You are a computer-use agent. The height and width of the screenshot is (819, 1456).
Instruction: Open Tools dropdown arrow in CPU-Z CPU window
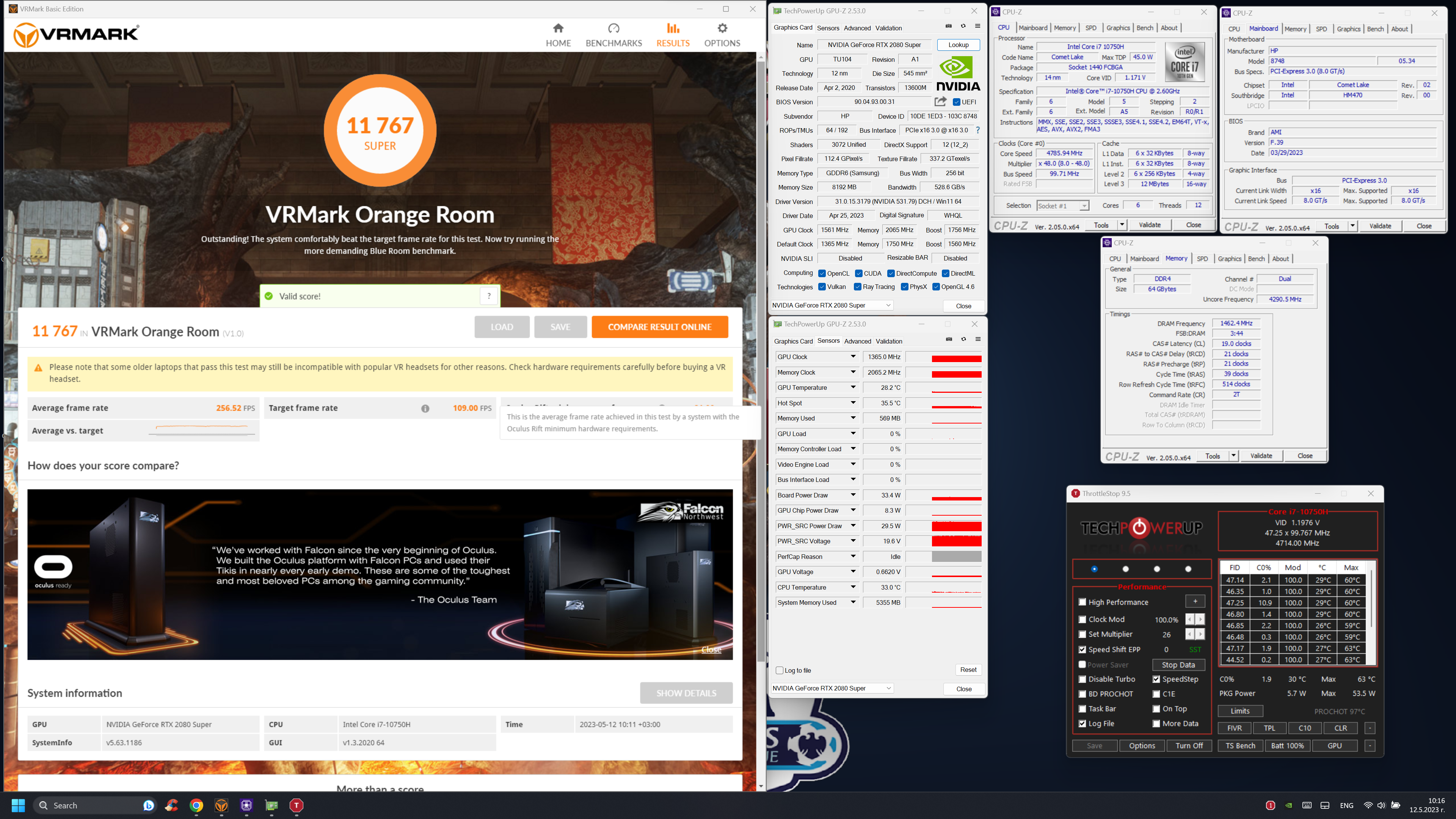tap(1122, 225)
